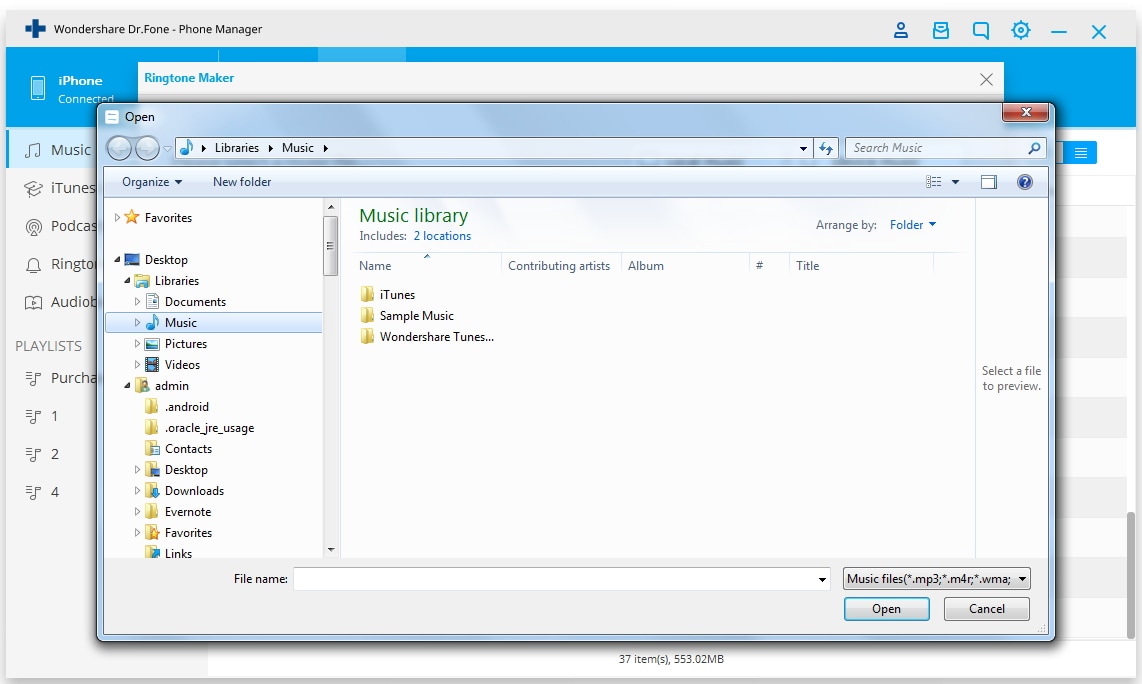The height and width of the screenshot is (684, 1142).
Task: Switch Dr.Fone to list view button
Action: pos(1081,152)
